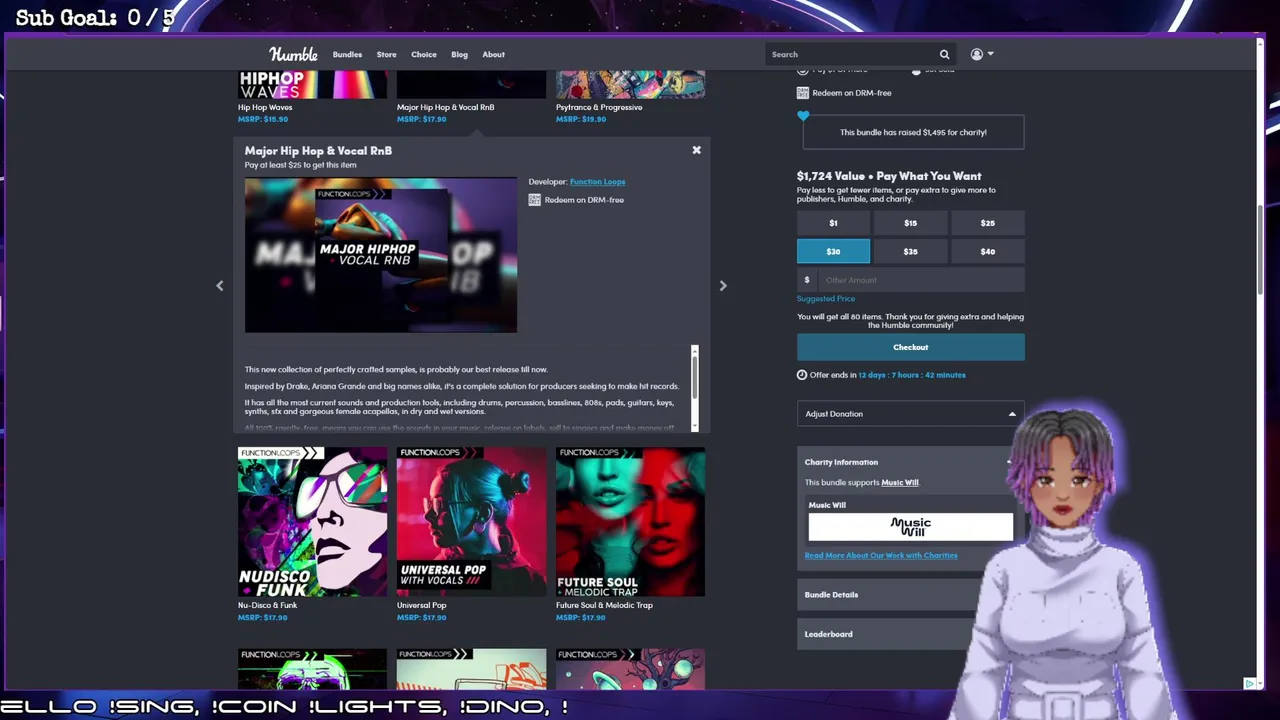Select the $15 price tier
1280x720 pixels.
coord(910,223)
